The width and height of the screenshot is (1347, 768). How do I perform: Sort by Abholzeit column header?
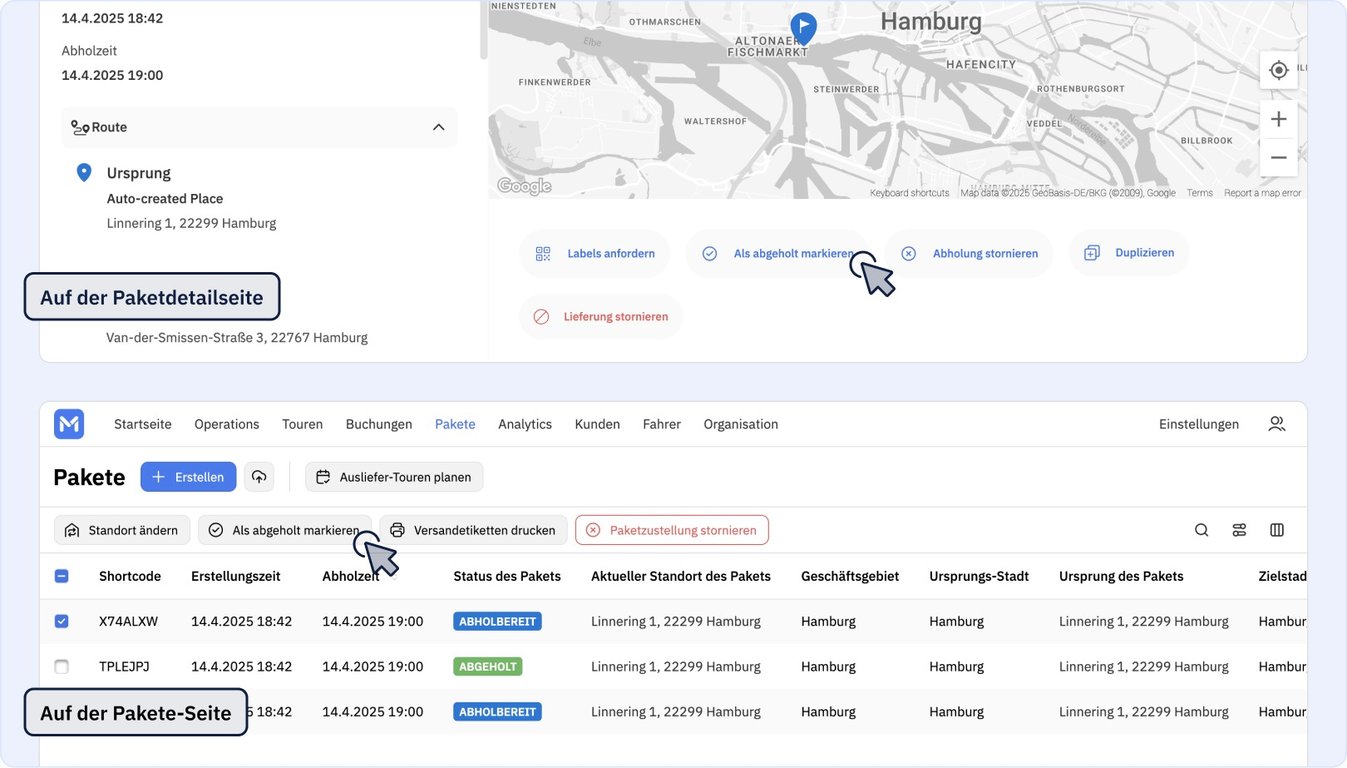[351, 576]
